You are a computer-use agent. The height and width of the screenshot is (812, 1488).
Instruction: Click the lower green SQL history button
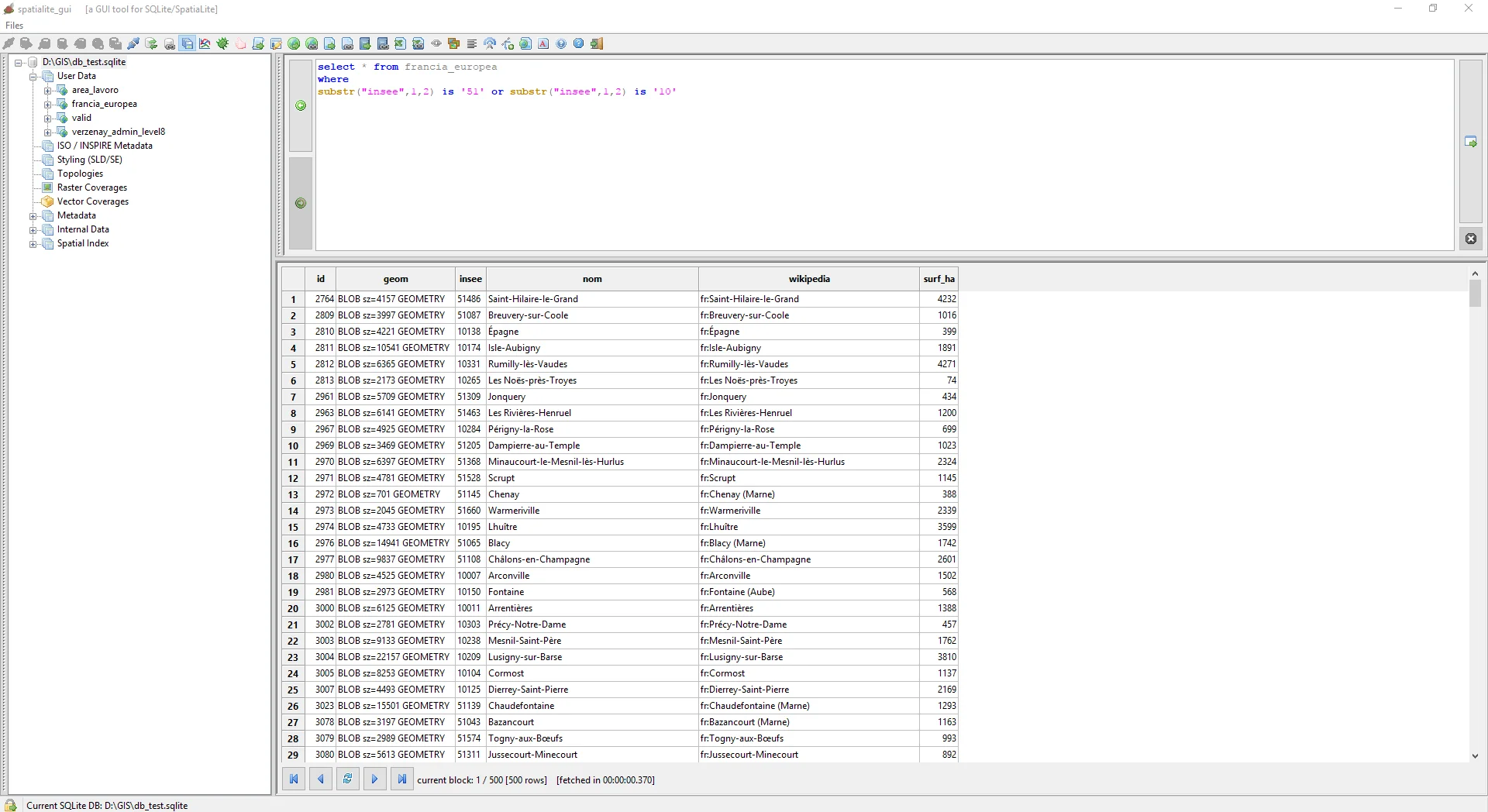(301, 203)
